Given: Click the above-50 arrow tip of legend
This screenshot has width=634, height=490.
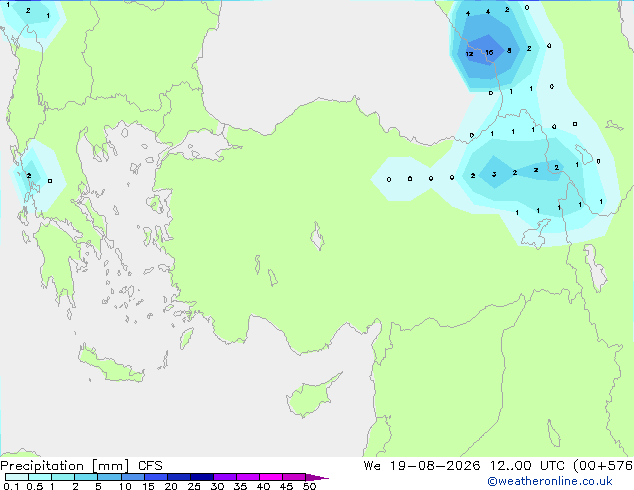Looking at the screenshot, I should pyautogui.click(x=317, y=477).
